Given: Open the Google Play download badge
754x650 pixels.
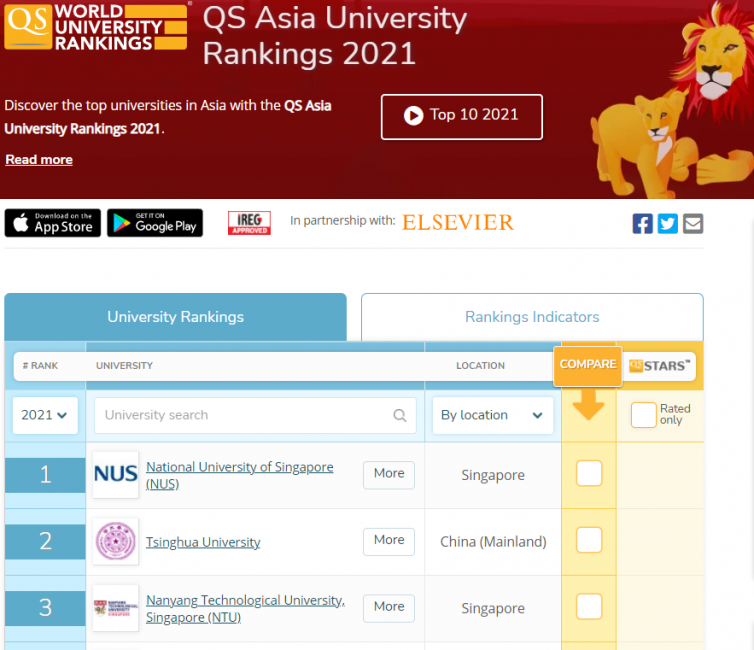Looking at the screenshot, I should [155, 223].
